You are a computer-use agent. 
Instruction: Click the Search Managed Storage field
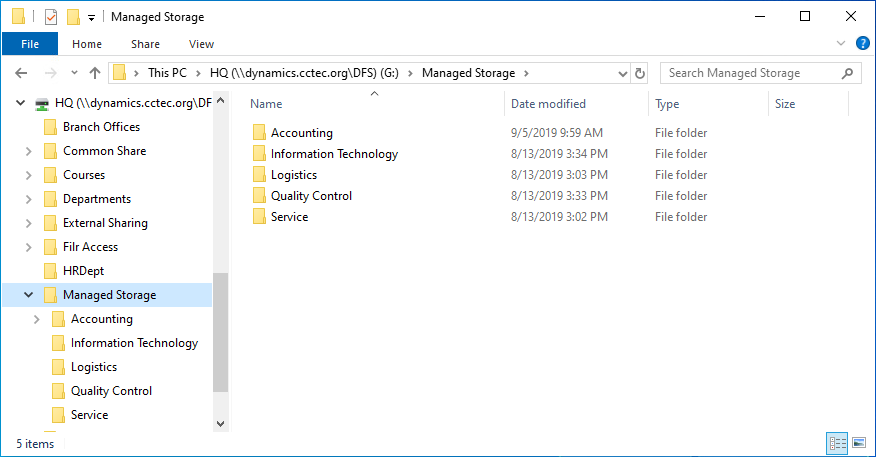(x=750, y=73)
